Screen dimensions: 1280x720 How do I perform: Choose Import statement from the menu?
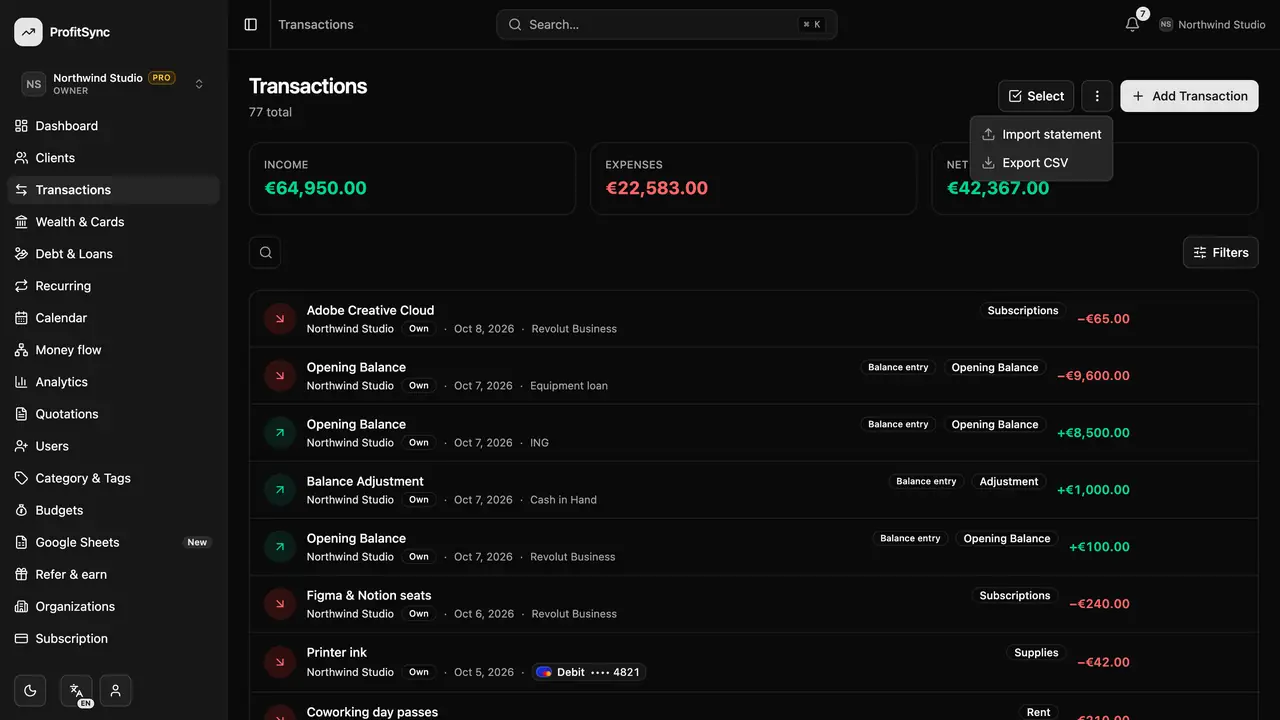[x=1041, y=134]
